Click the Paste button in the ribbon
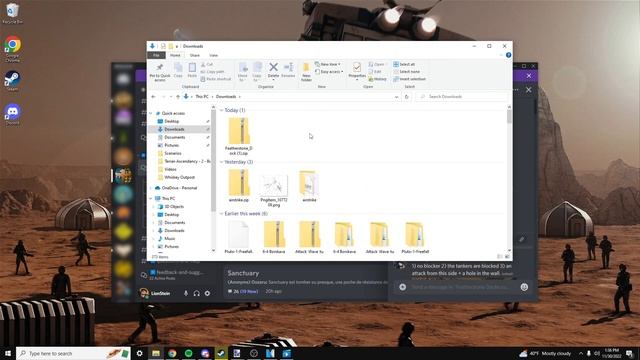This screenshot has width=640, height=360. coord(192,70)
